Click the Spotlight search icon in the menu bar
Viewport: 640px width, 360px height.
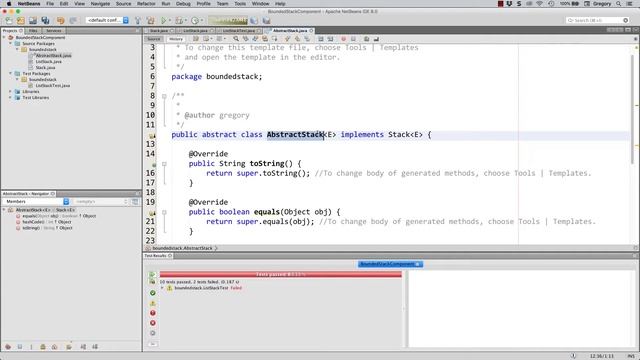tap(619, 4)
